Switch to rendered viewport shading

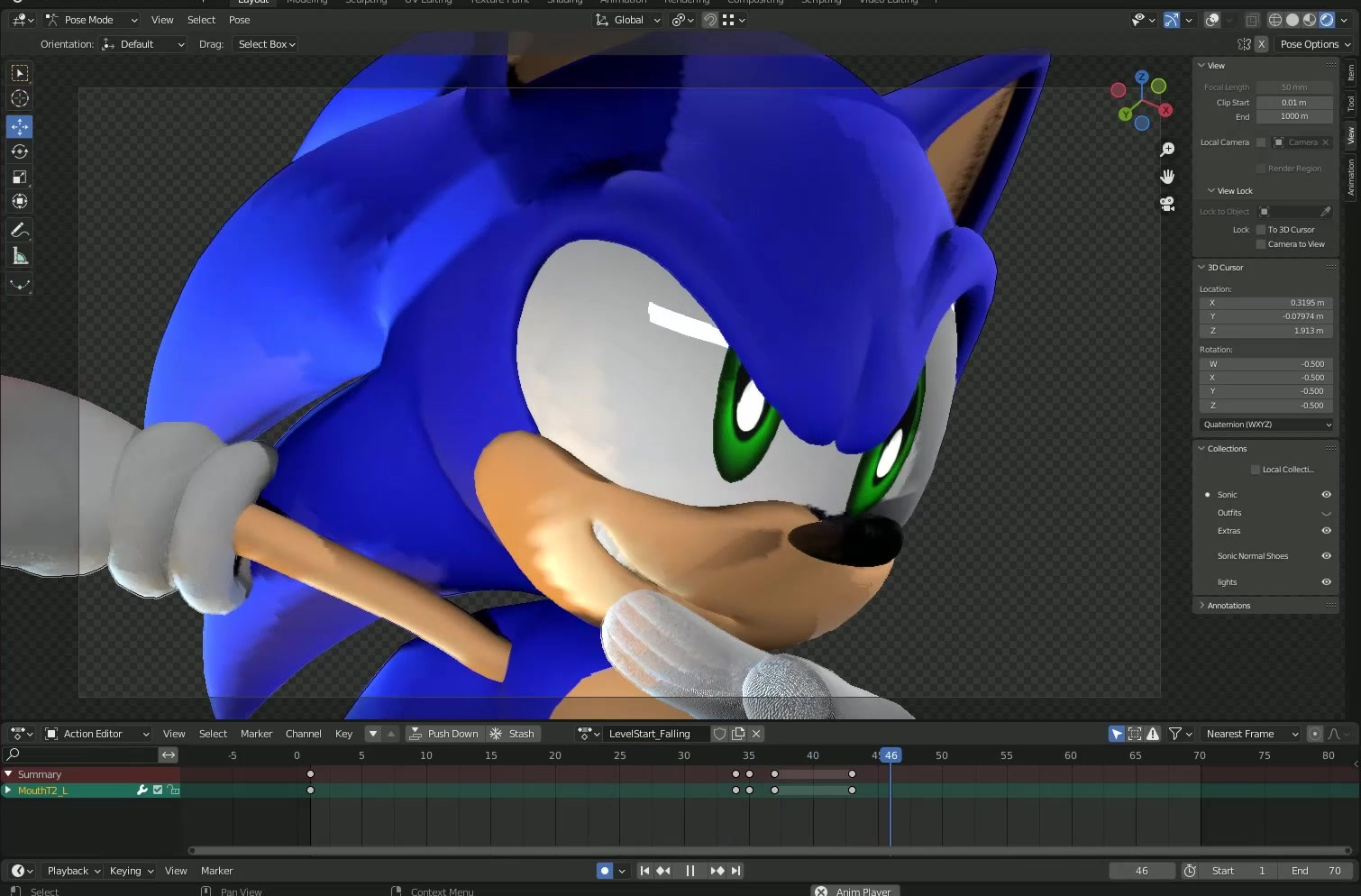[x=1327, y=20]
